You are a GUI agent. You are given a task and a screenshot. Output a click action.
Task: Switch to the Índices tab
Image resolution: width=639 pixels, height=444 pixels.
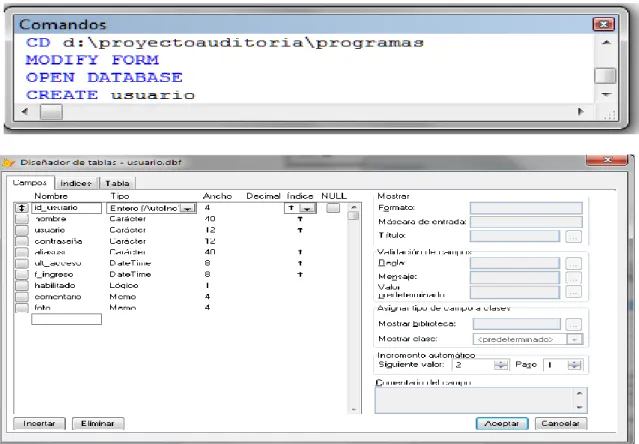pyautogui.click(x=76, y=183)
